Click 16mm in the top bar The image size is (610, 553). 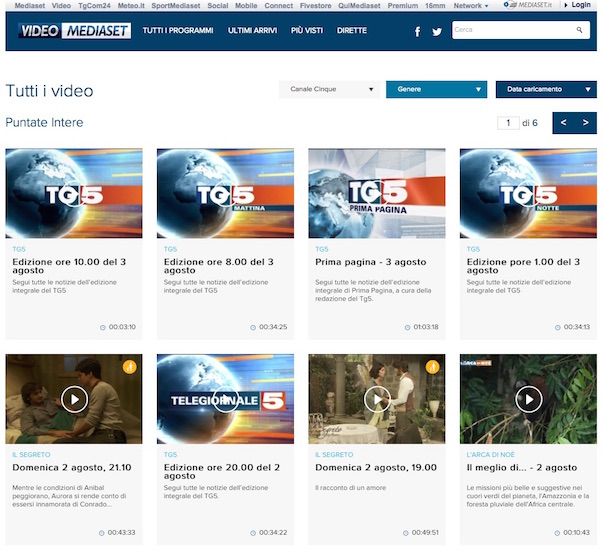point(435,6)
